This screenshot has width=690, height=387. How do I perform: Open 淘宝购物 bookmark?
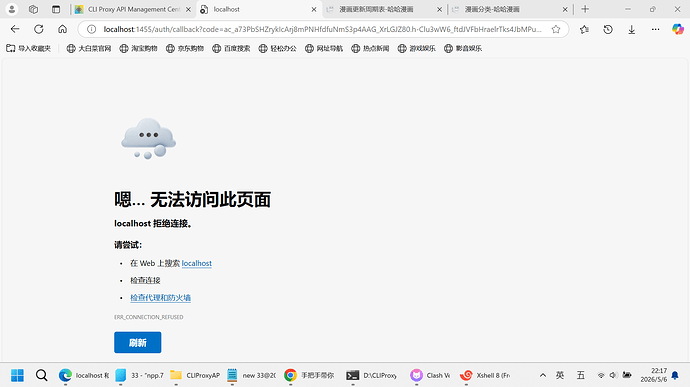(x=138, y=48)
